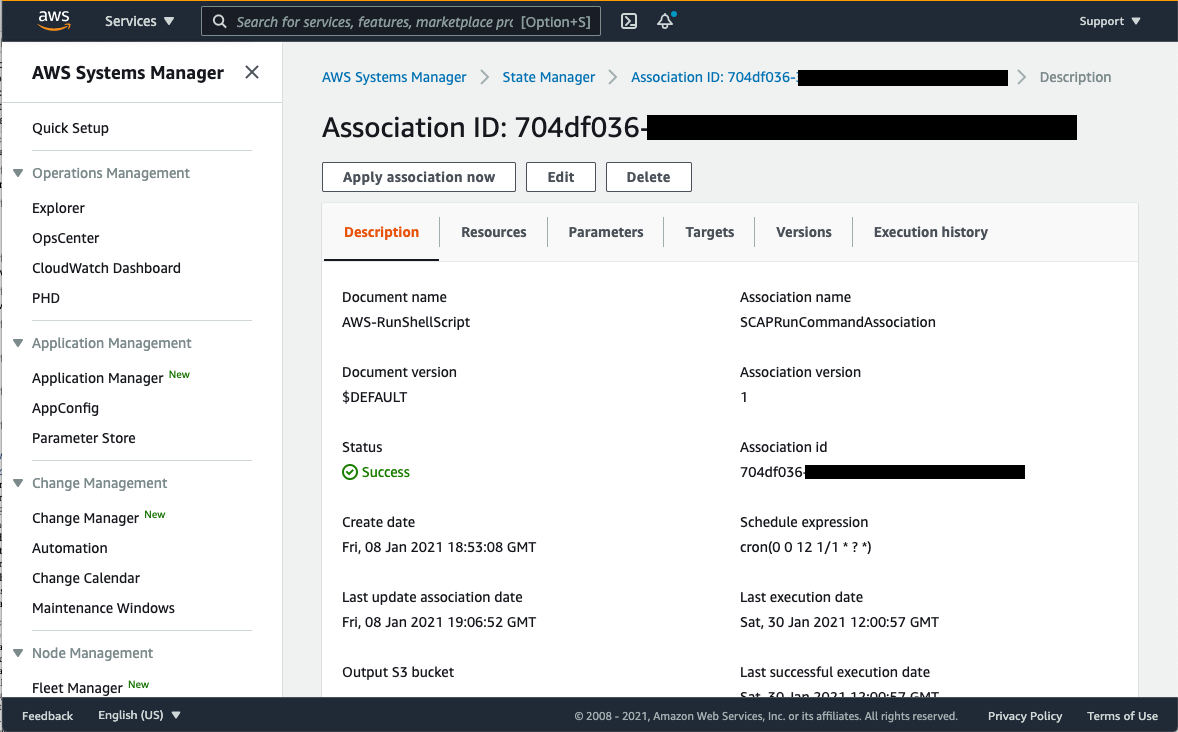
Task: Delete the association
Action: pos(648,177)
